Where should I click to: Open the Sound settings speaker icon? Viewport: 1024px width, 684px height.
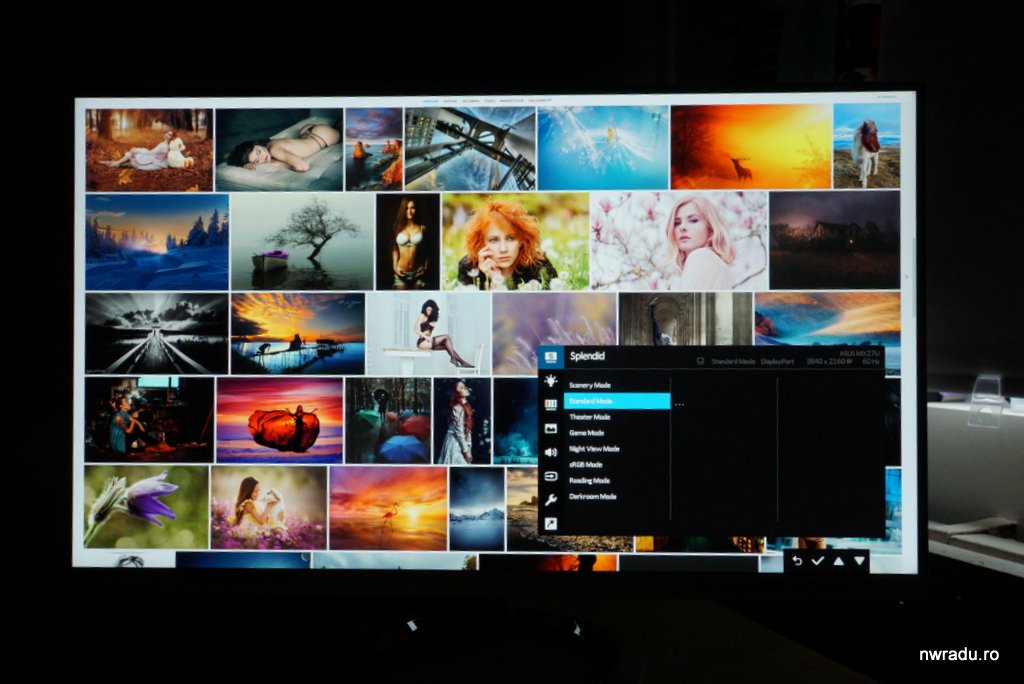tap(551, 452)
